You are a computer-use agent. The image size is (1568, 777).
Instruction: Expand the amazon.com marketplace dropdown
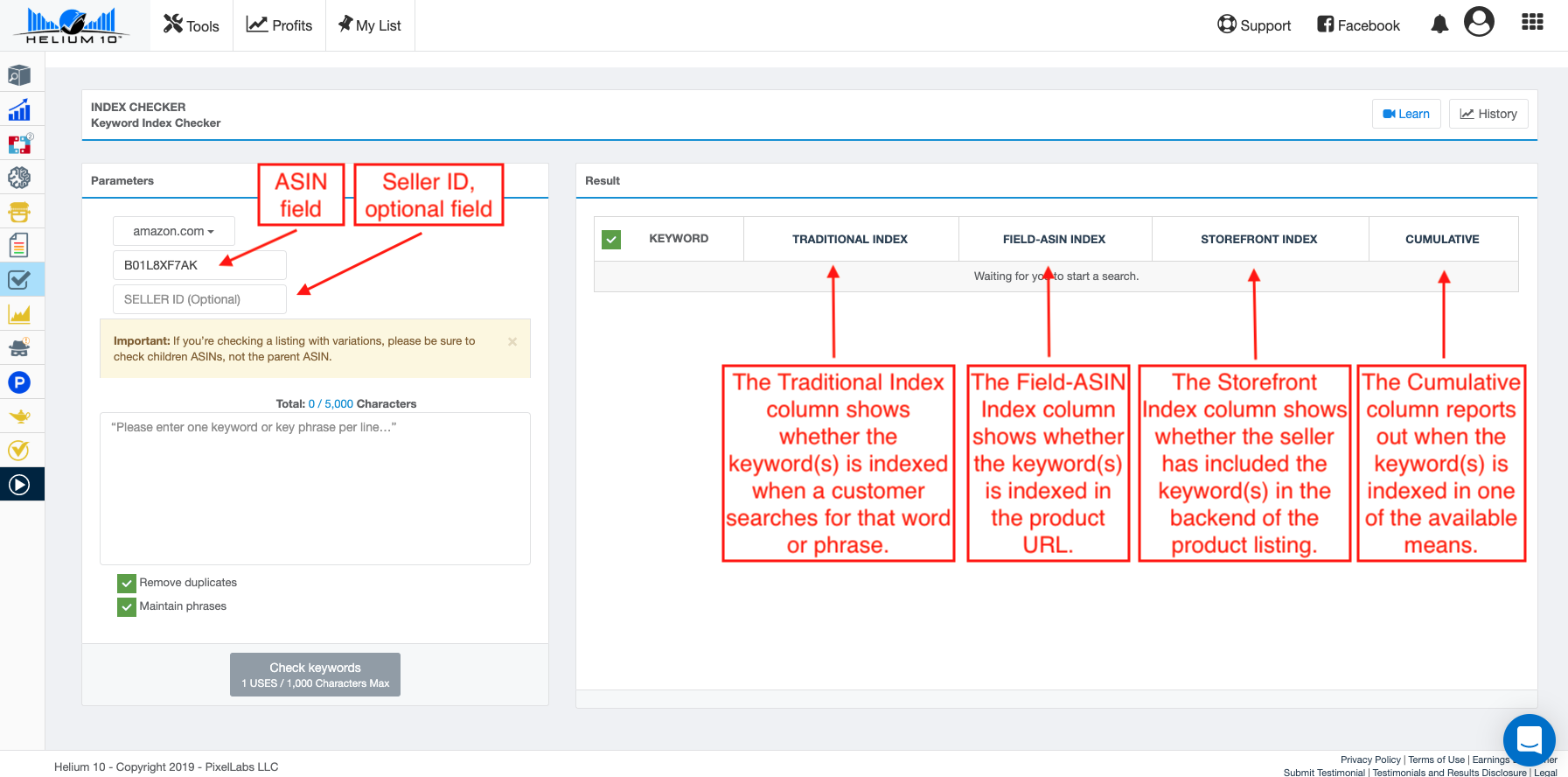click(173, 231)
